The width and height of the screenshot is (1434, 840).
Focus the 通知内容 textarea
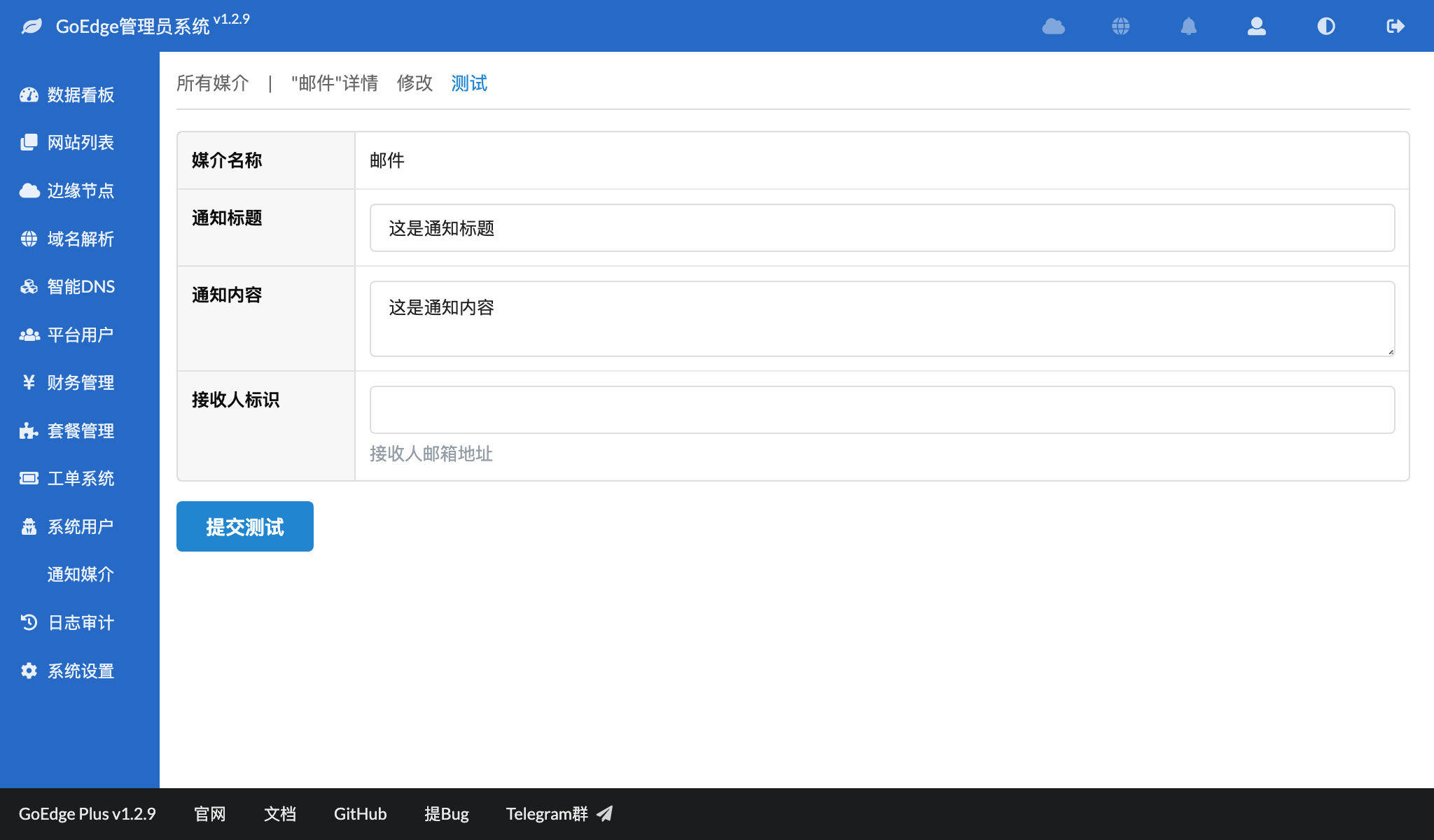coord(882,318)
